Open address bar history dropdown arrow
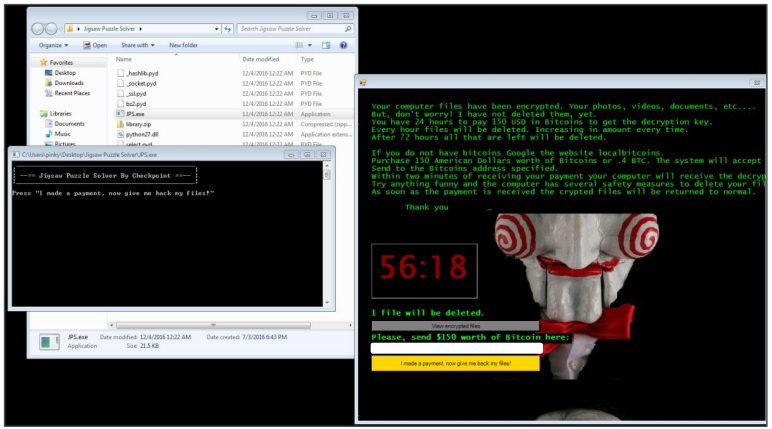Screen dimensions: 772x429 coord(214,28)
